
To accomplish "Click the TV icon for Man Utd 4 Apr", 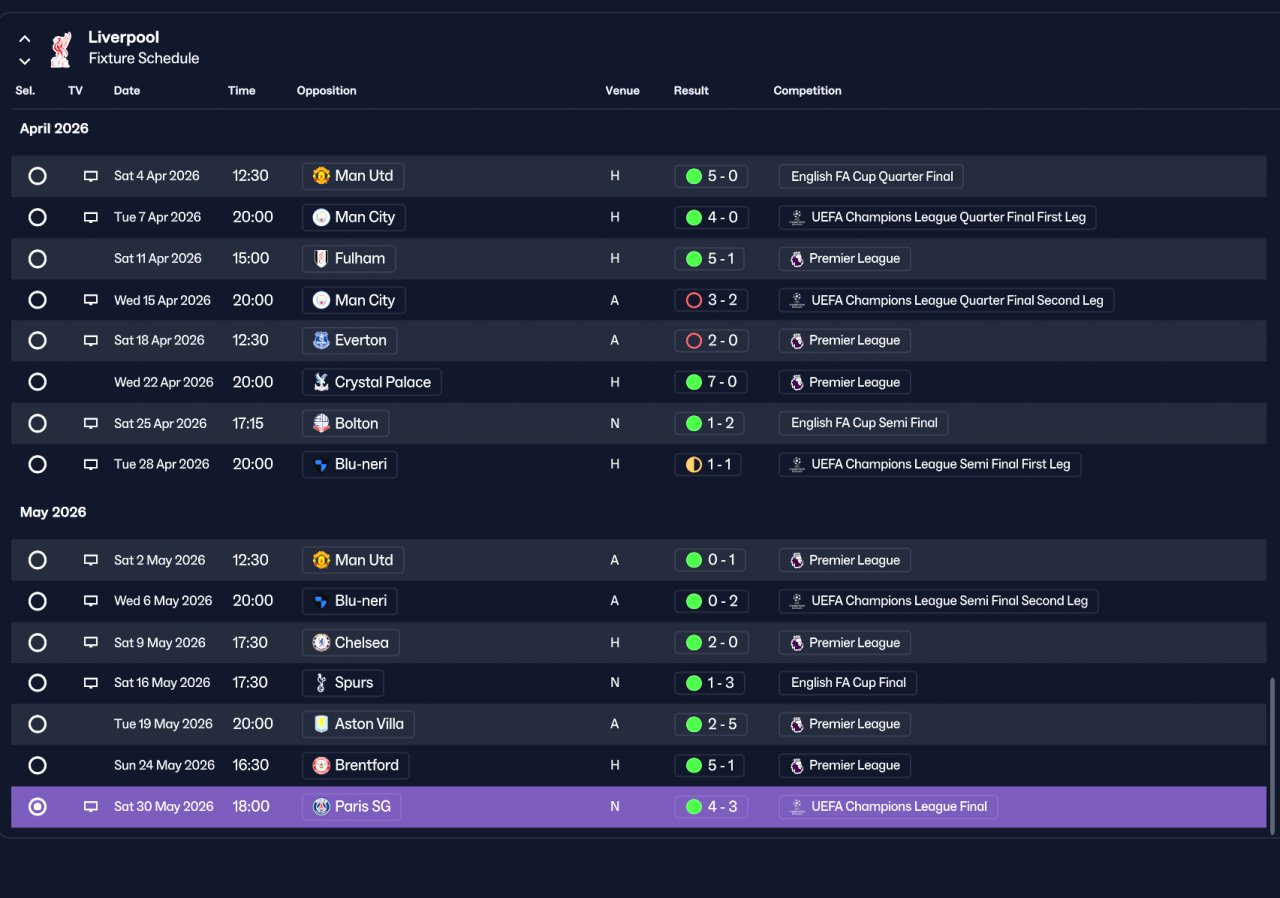I will 91,176.
